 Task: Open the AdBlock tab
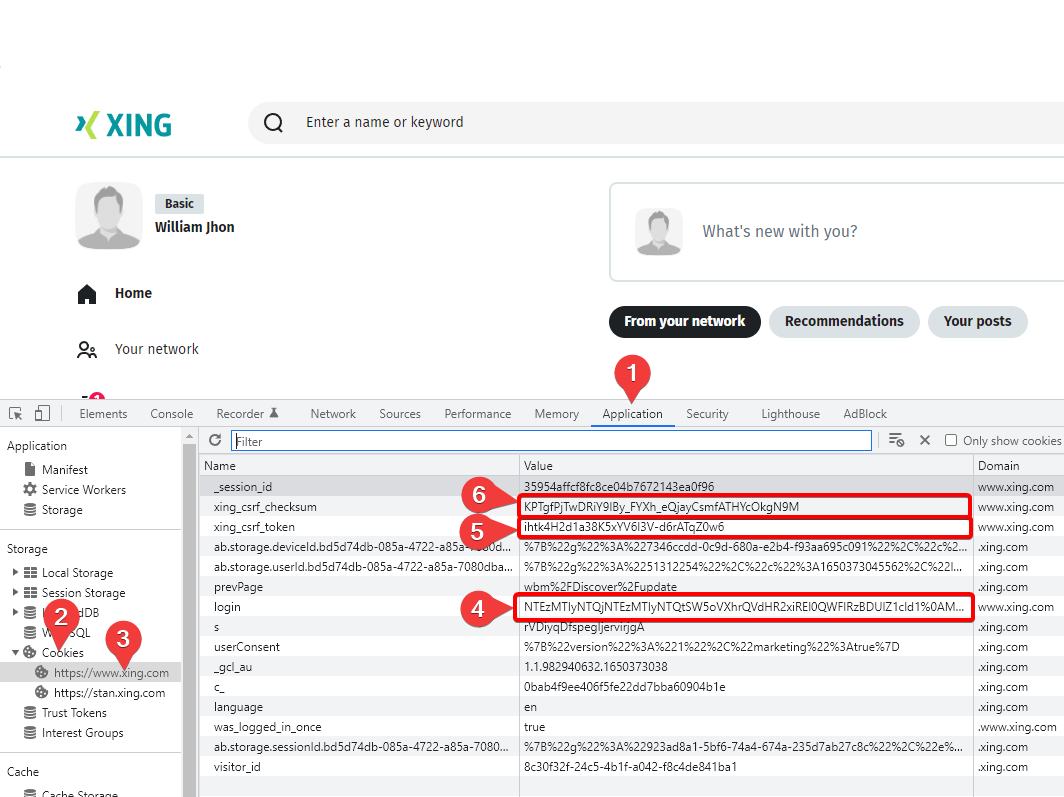865,414
